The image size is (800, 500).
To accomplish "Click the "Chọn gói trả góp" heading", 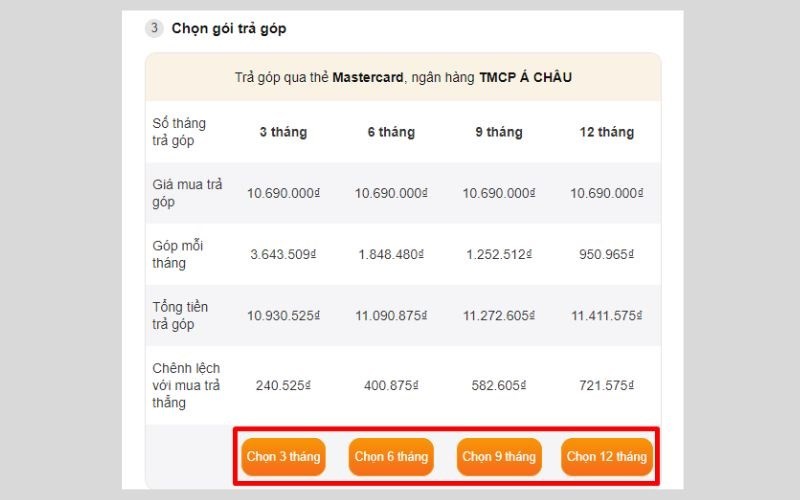I will [x=229, y=28].
